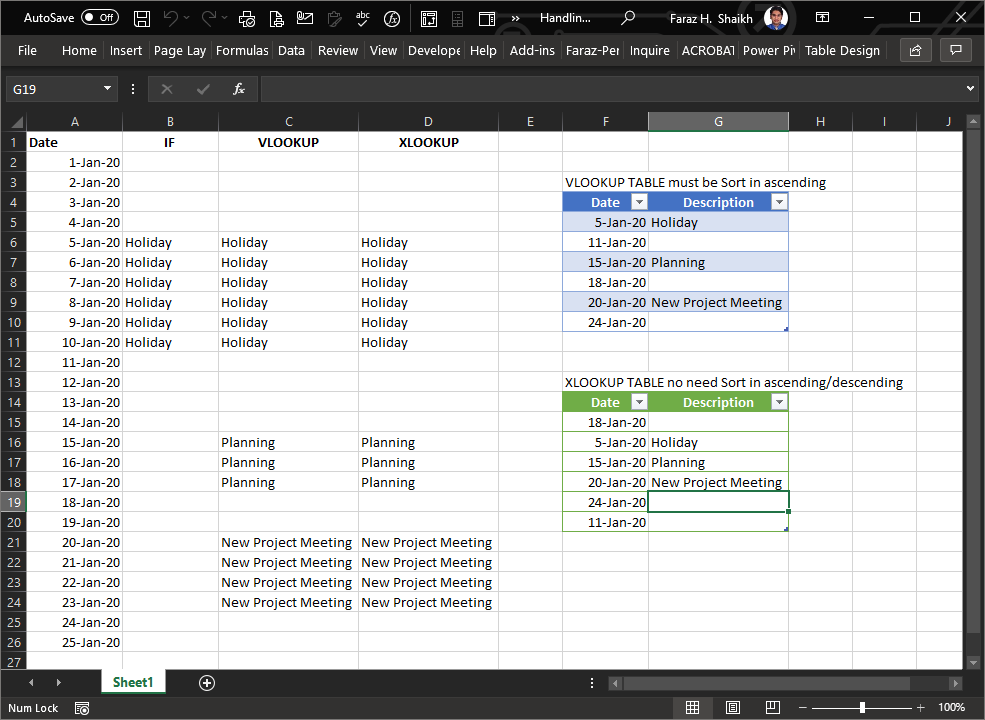Switch to Page Layout view
This screenshot has width=985, height=720.
(732, 707)
